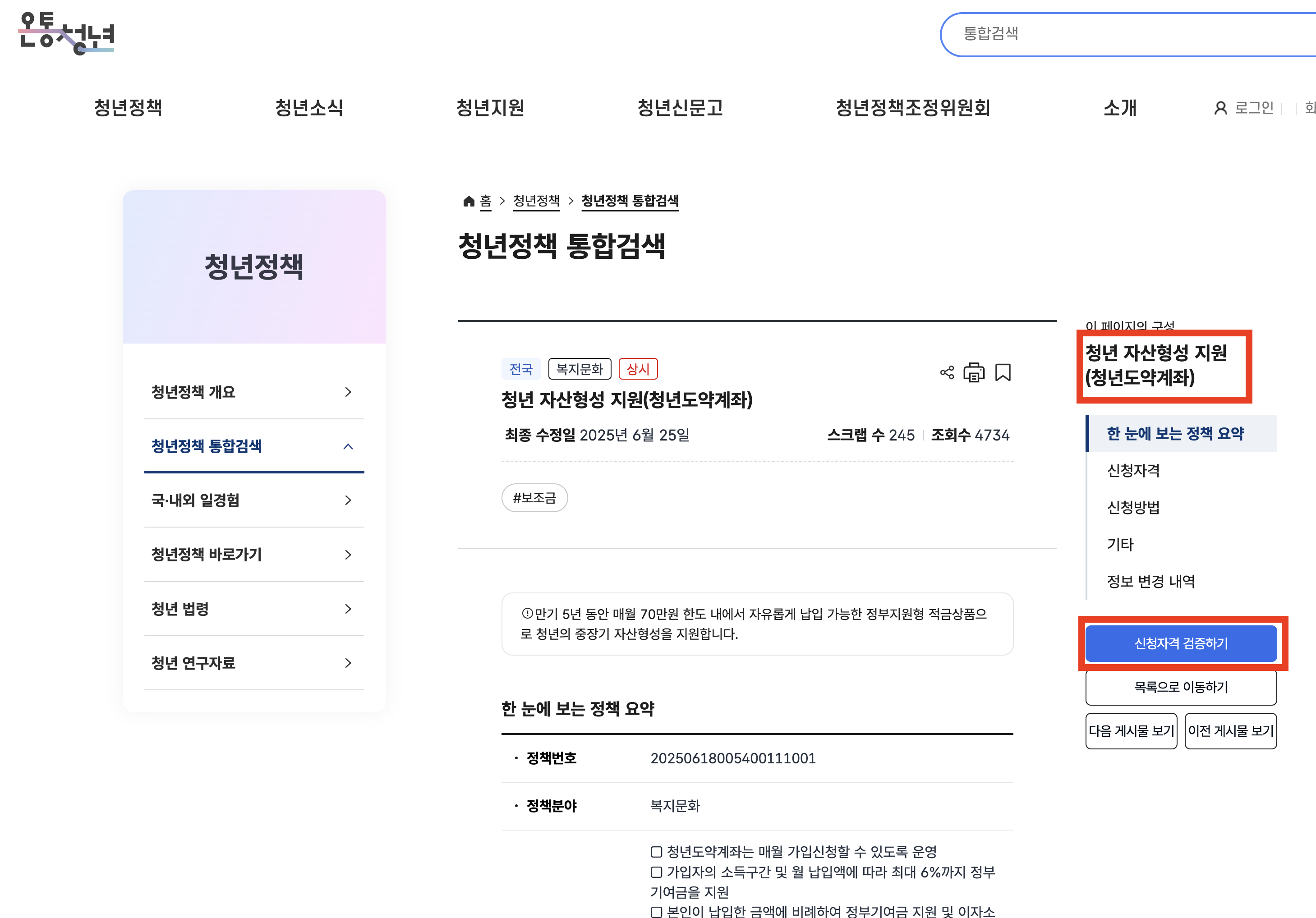
Task: Expand 청년 법령 sidebar item
Action: click(x=348, y=609)
